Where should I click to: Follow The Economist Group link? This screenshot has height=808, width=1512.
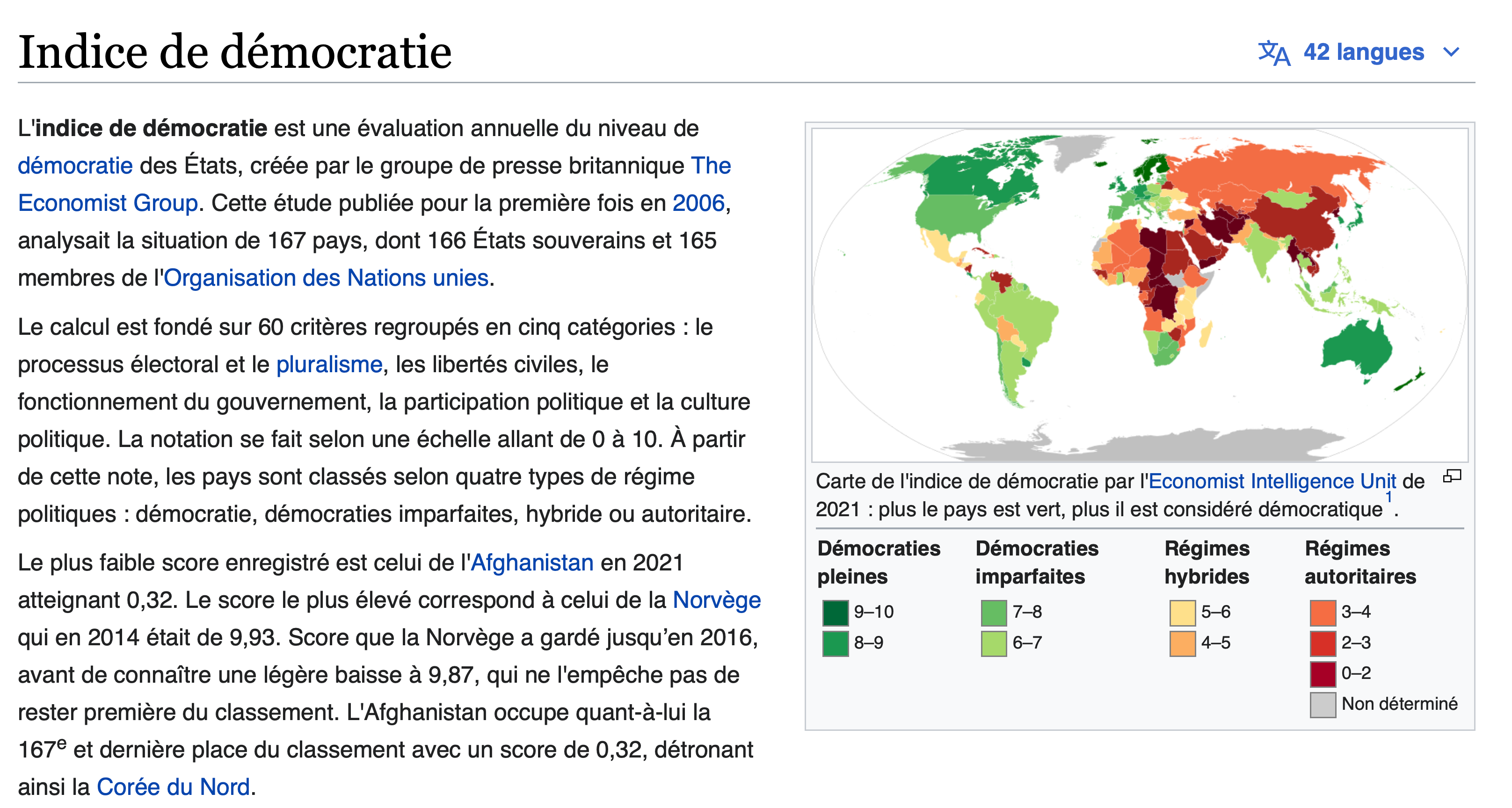click(x=374, y=184)
